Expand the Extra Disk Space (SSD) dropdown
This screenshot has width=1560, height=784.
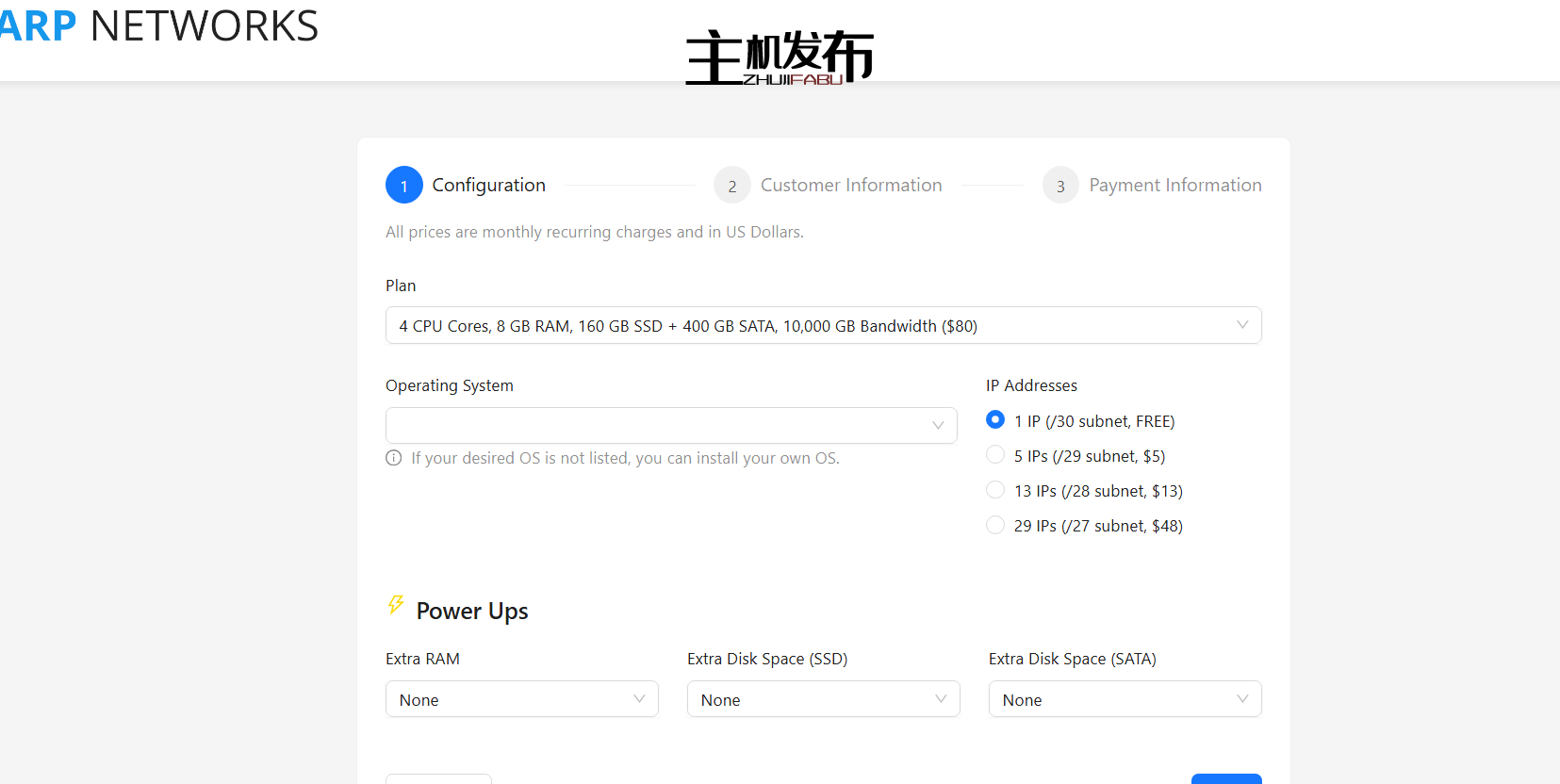click(822, 699)
